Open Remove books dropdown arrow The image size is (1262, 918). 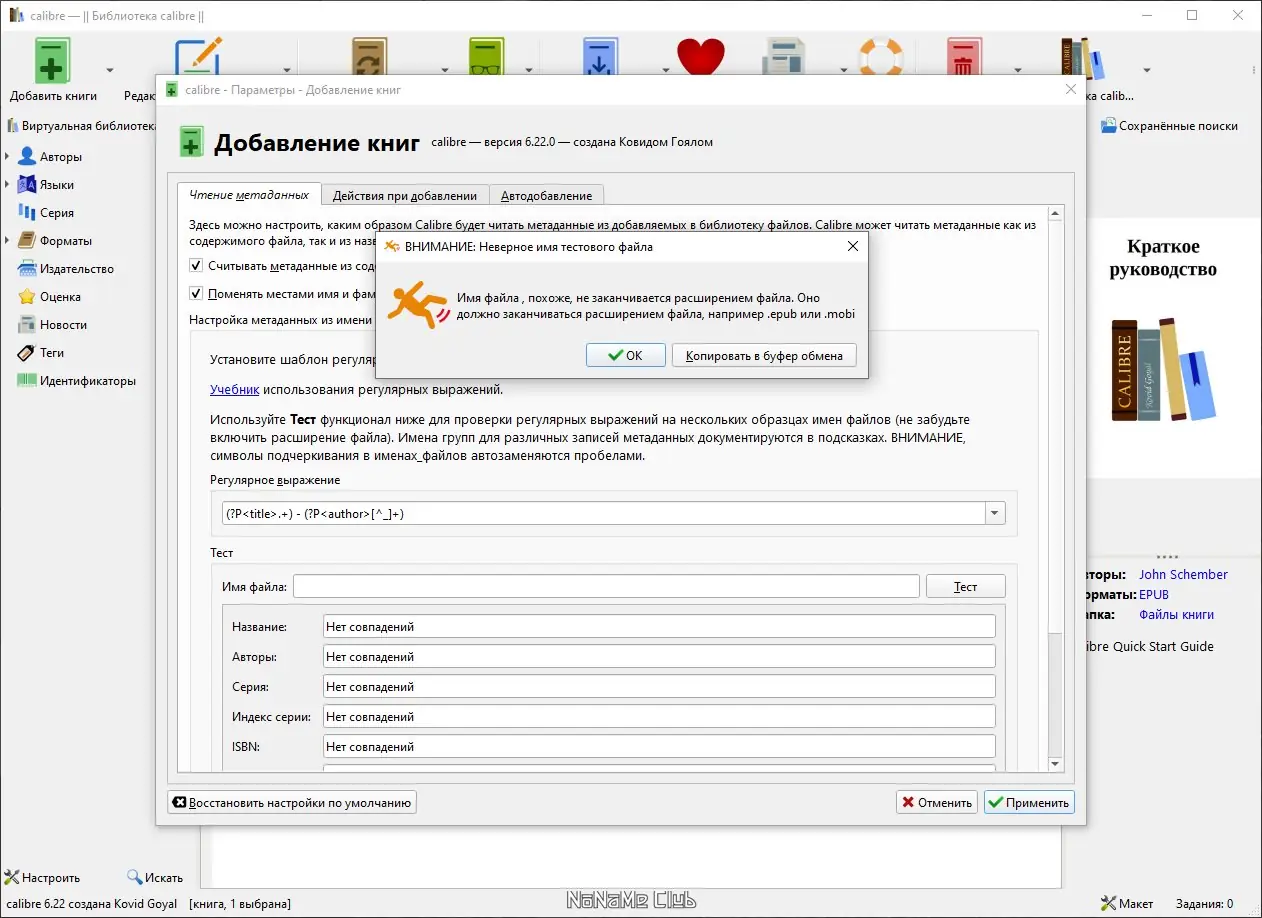pos(1017,70)
